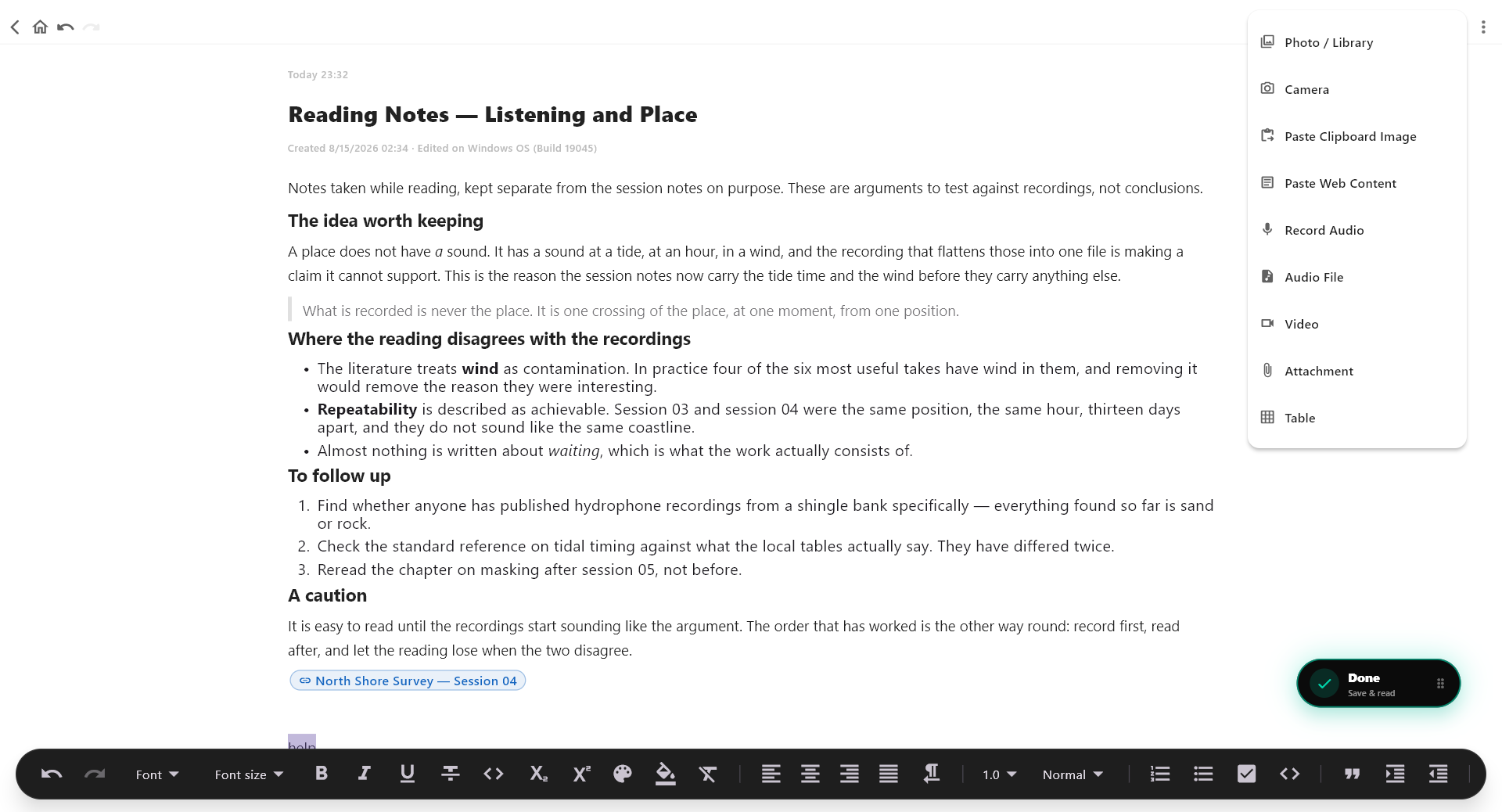Click the A caution heading
1502x812 pixels.
327,595
